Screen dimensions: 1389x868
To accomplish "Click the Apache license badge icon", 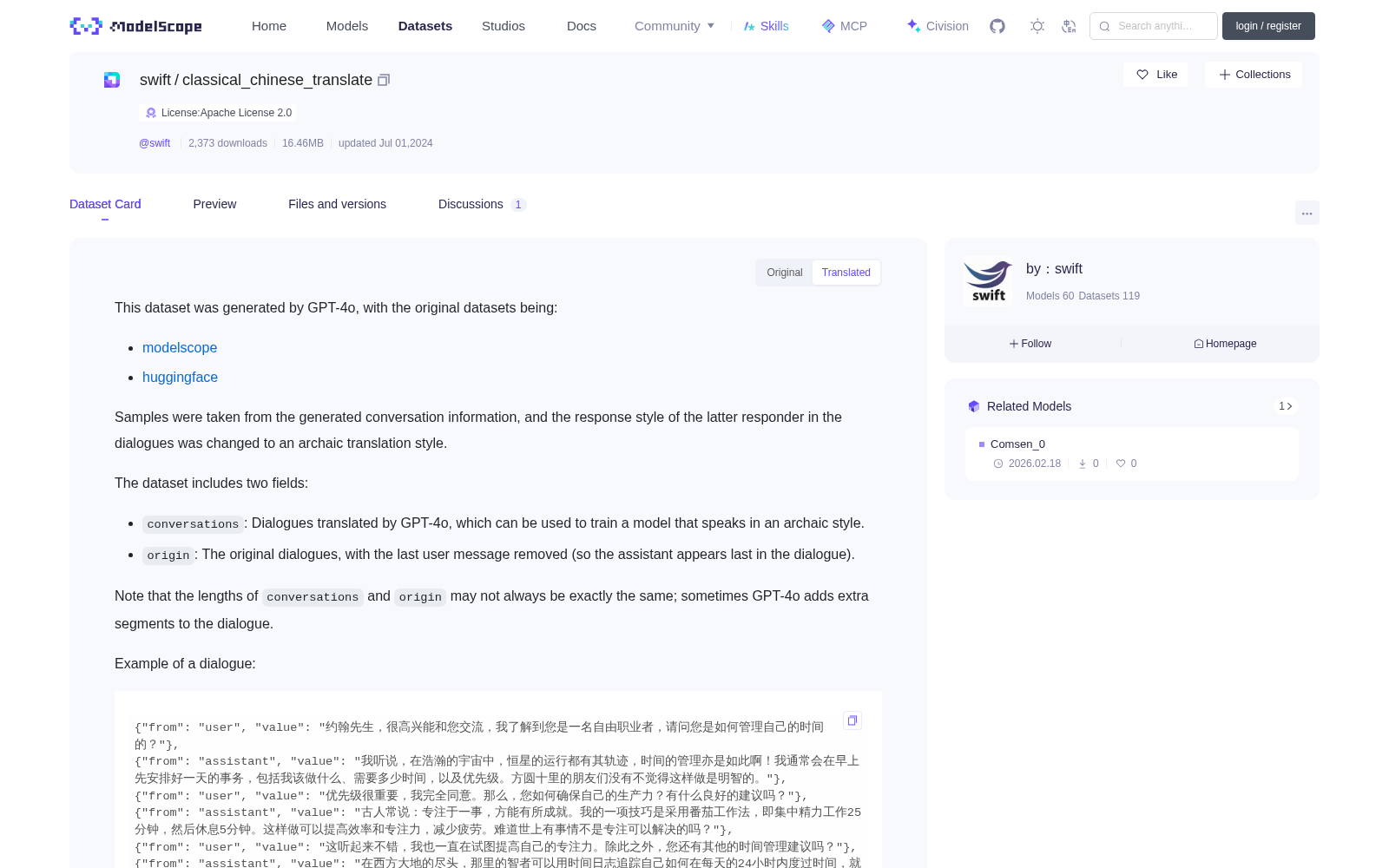I will tap(151, 113).
